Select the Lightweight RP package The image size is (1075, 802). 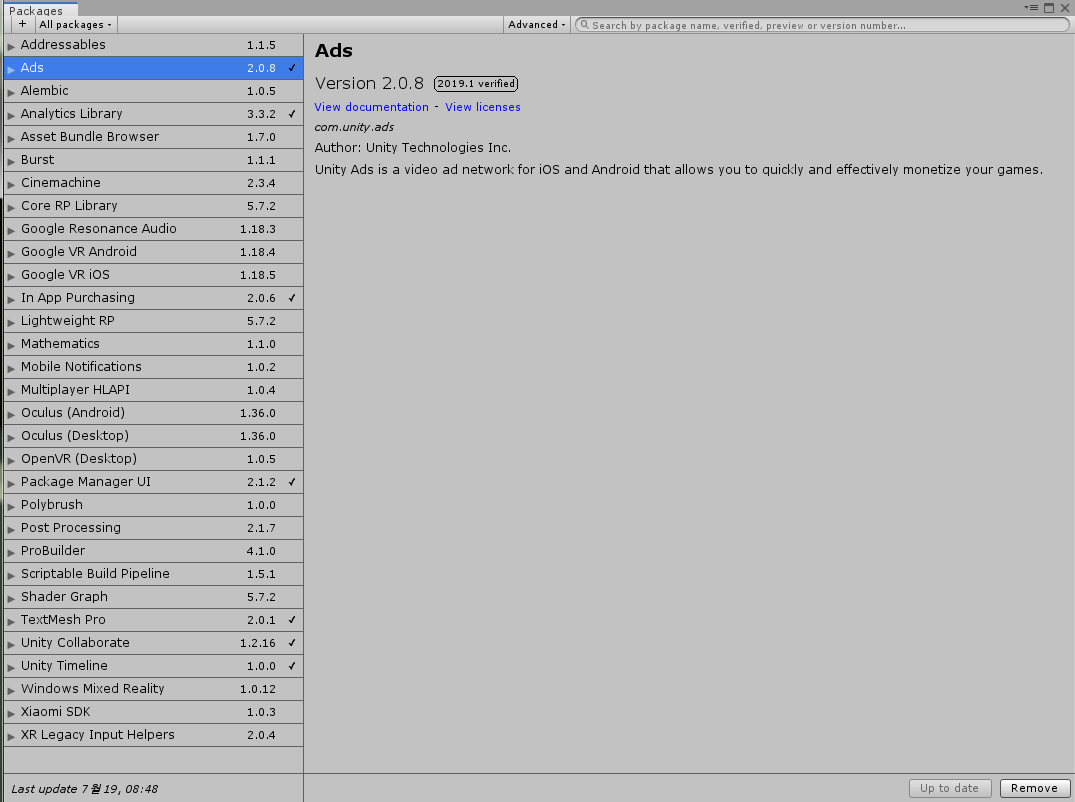pos(154,321)
